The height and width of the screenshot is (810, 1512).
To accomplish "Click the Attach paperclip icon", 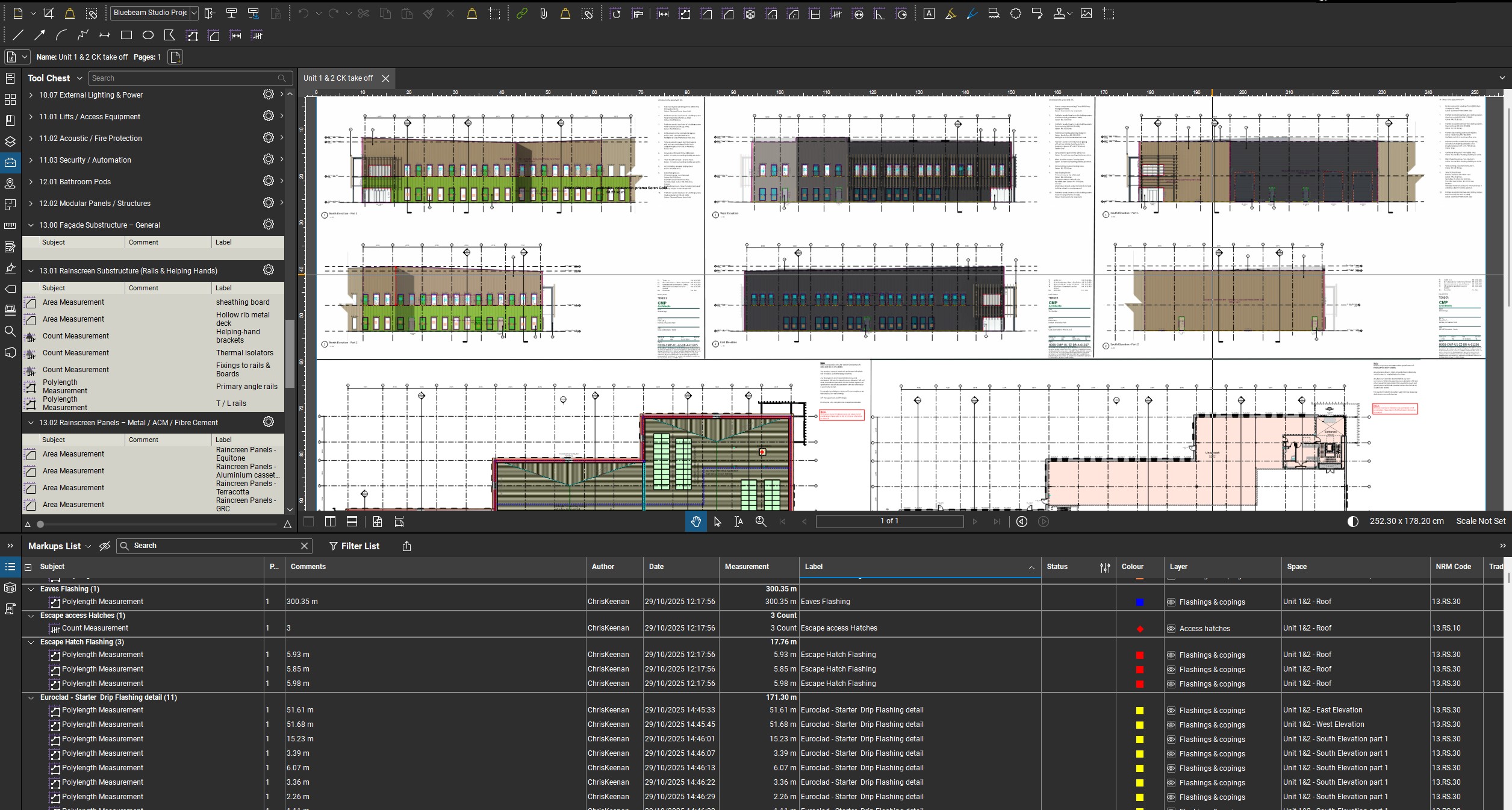I will (x=543, y=13).
